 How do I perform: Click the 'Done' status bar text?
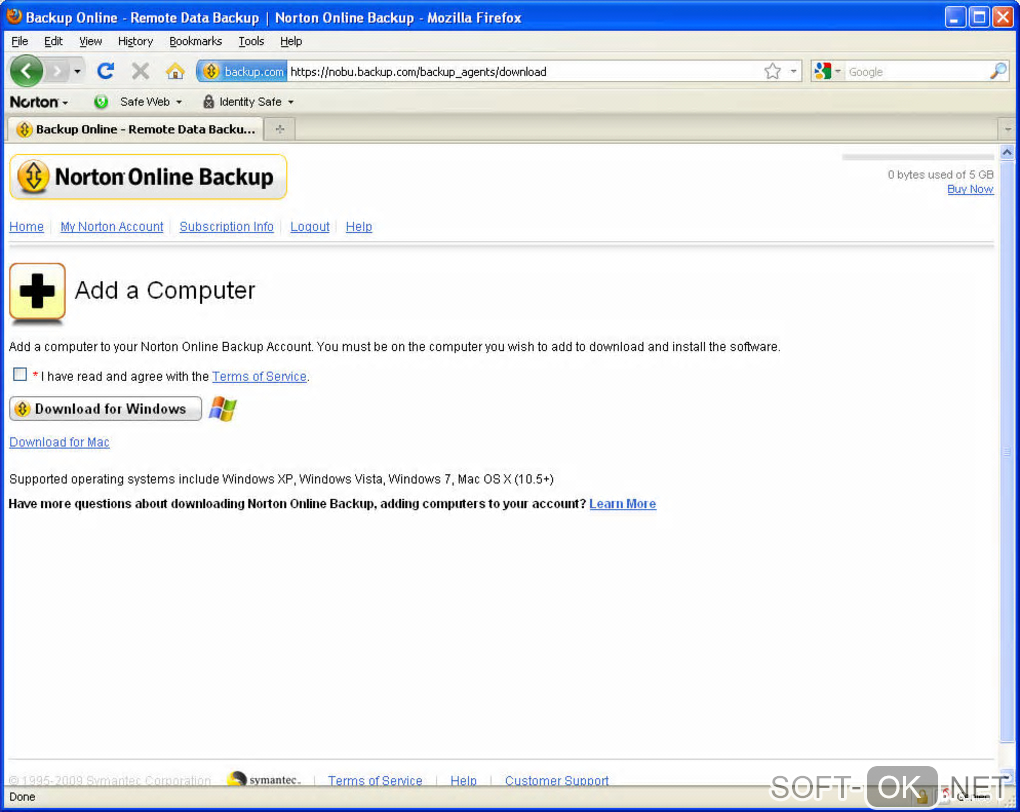[x=22, y=797]
